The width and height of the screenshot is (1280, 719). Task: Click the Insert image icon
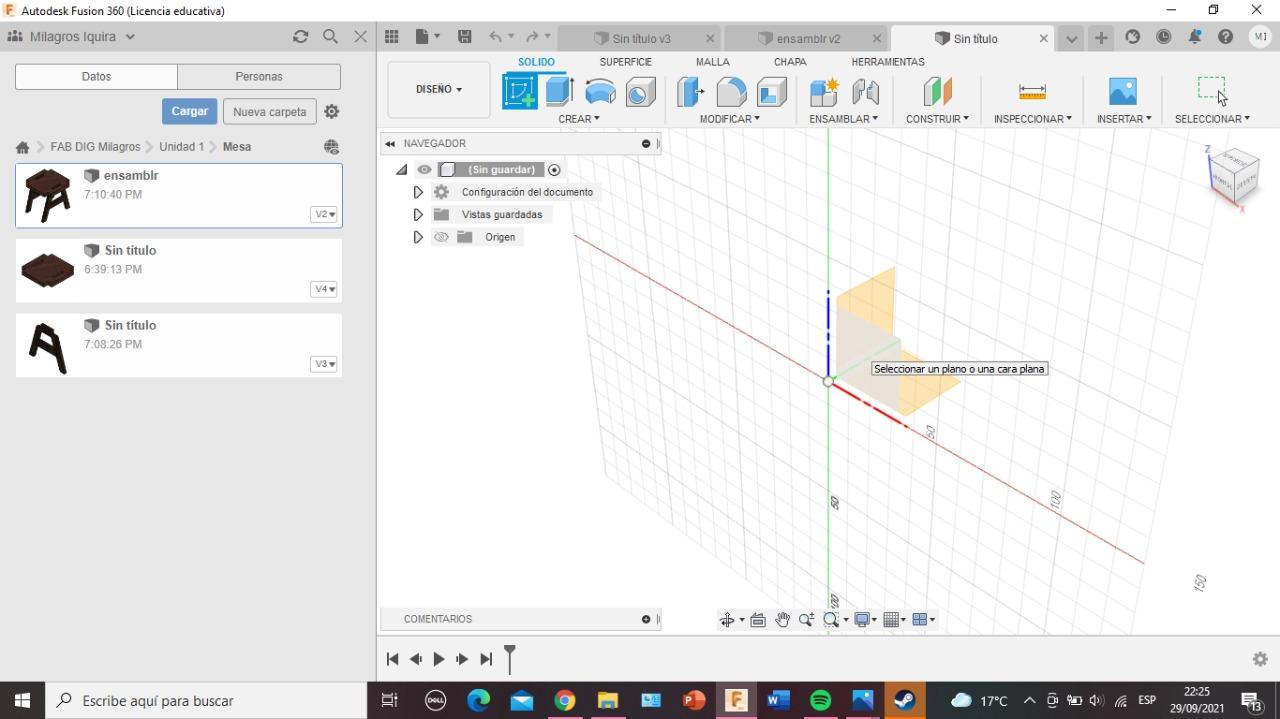point(1123,92)
